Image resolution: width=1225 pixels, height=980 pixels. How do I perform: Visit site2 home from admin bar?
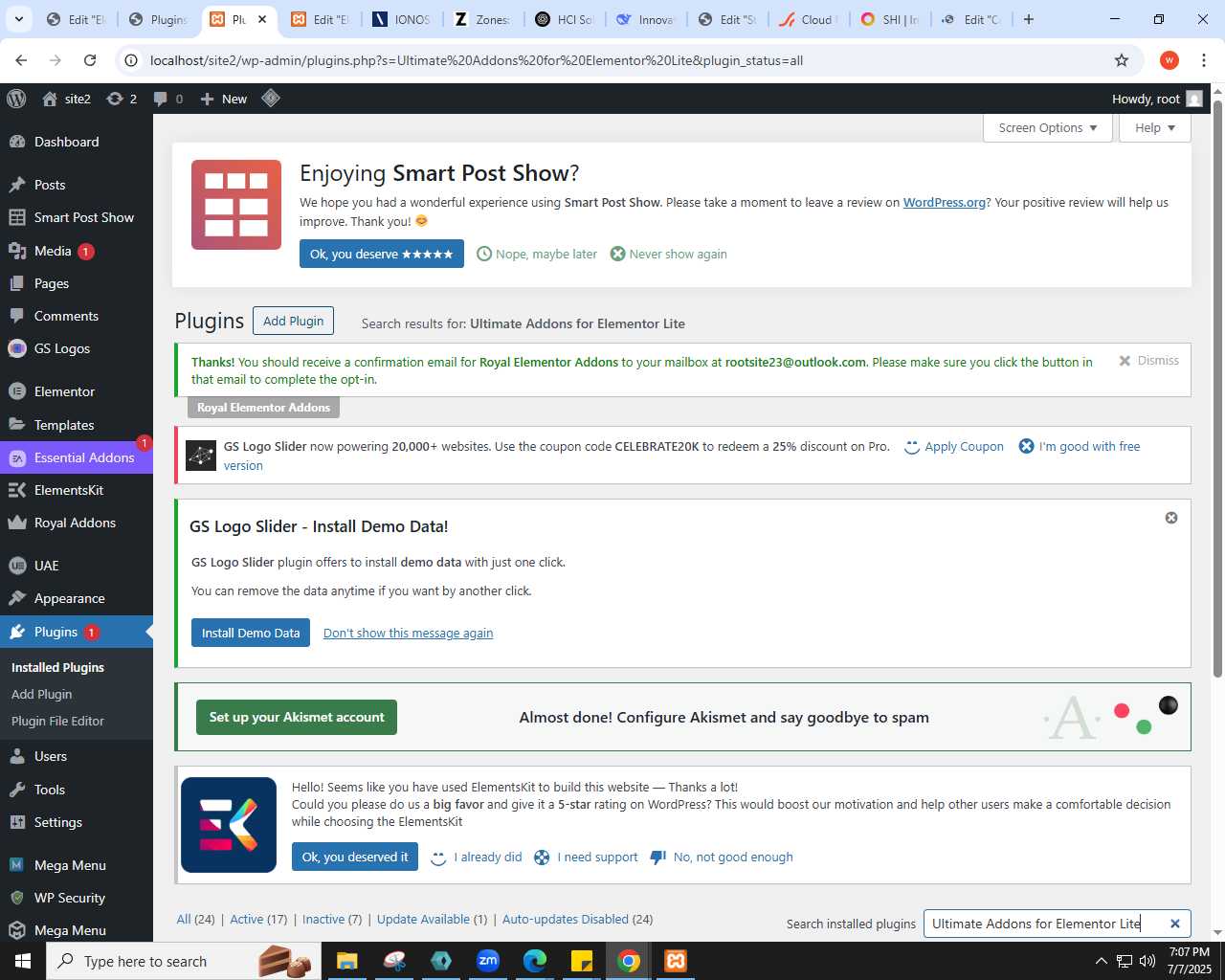coord(66,99)
